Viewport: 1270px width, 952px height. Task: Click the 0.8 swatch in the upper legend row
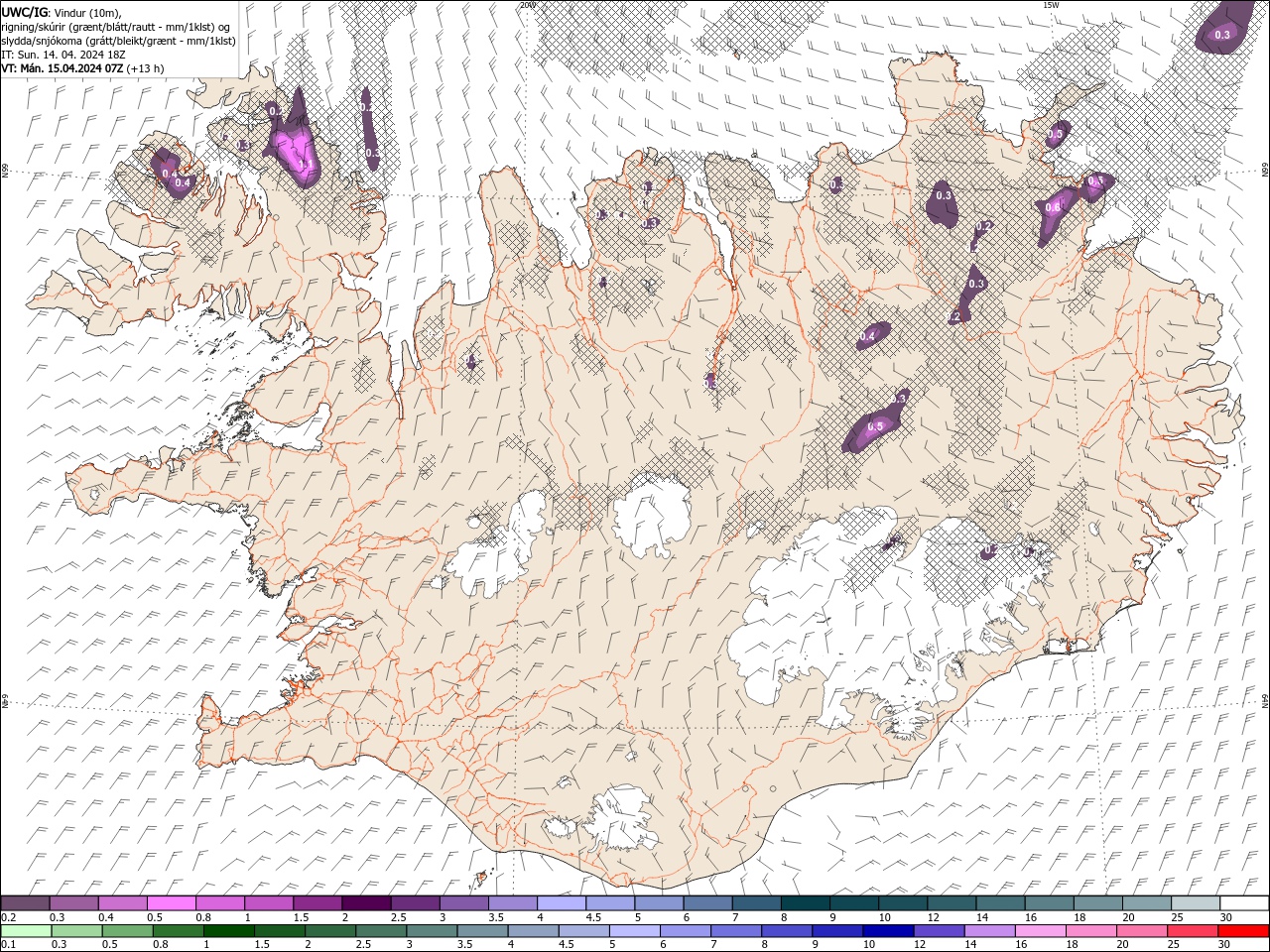220,903
